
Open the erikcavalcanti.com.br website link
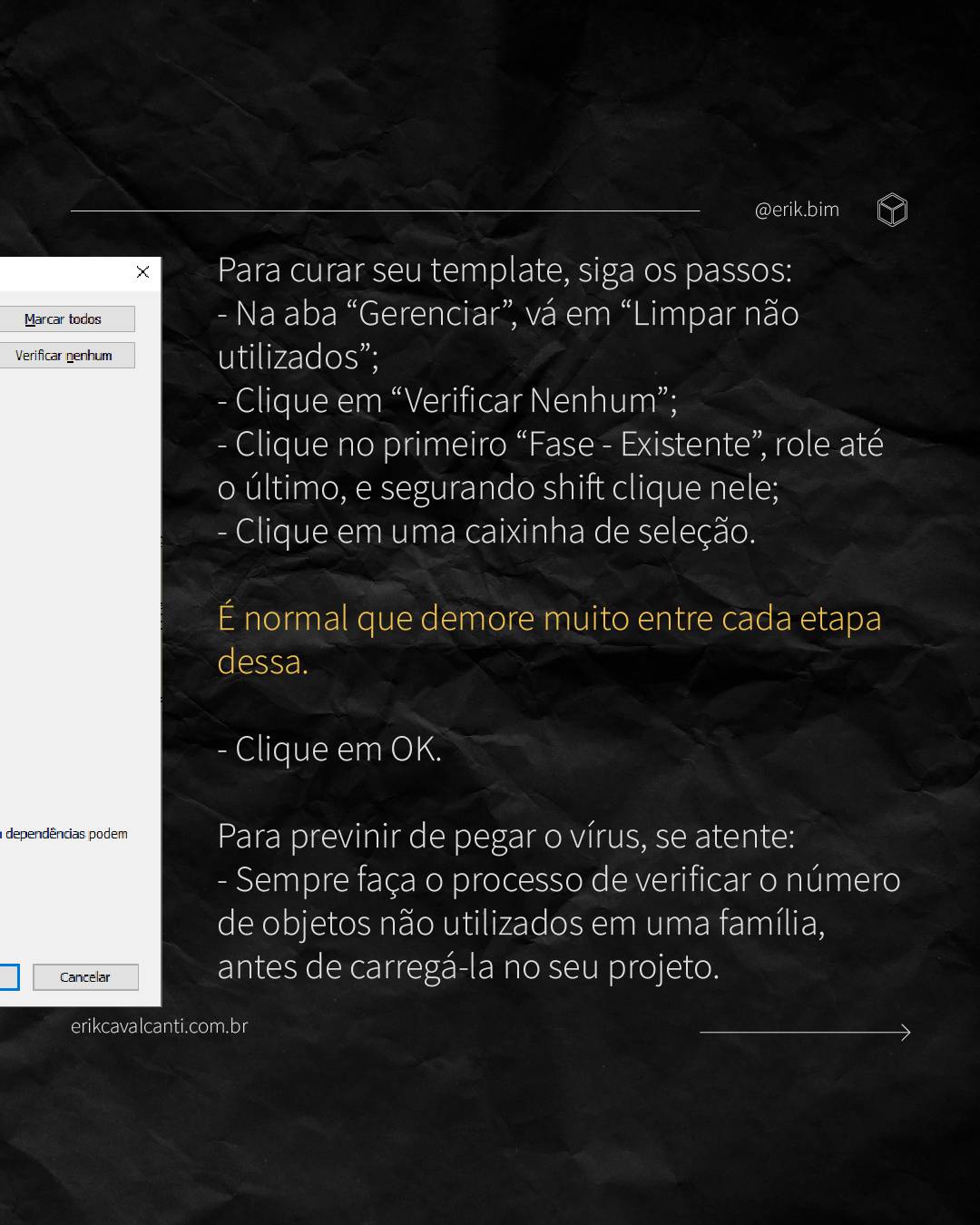coord(160,1026)
